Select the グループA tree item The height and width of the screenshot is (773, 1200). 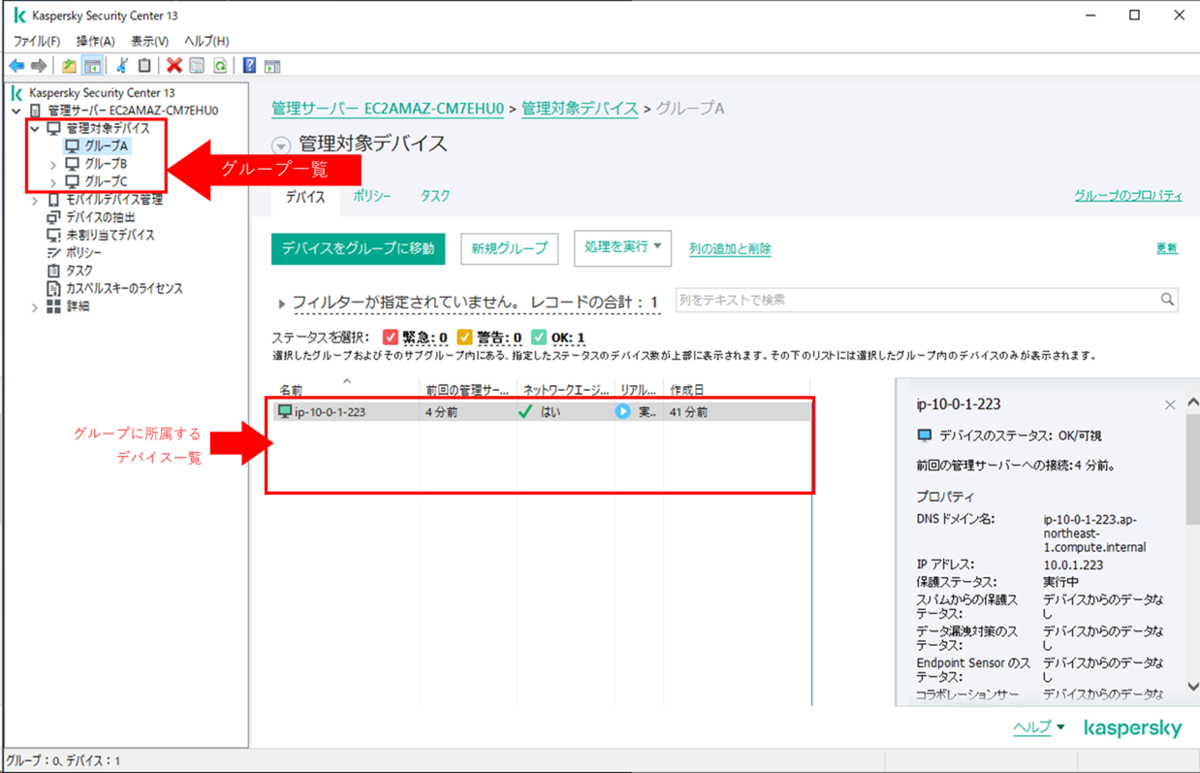(x=97, y=146)
